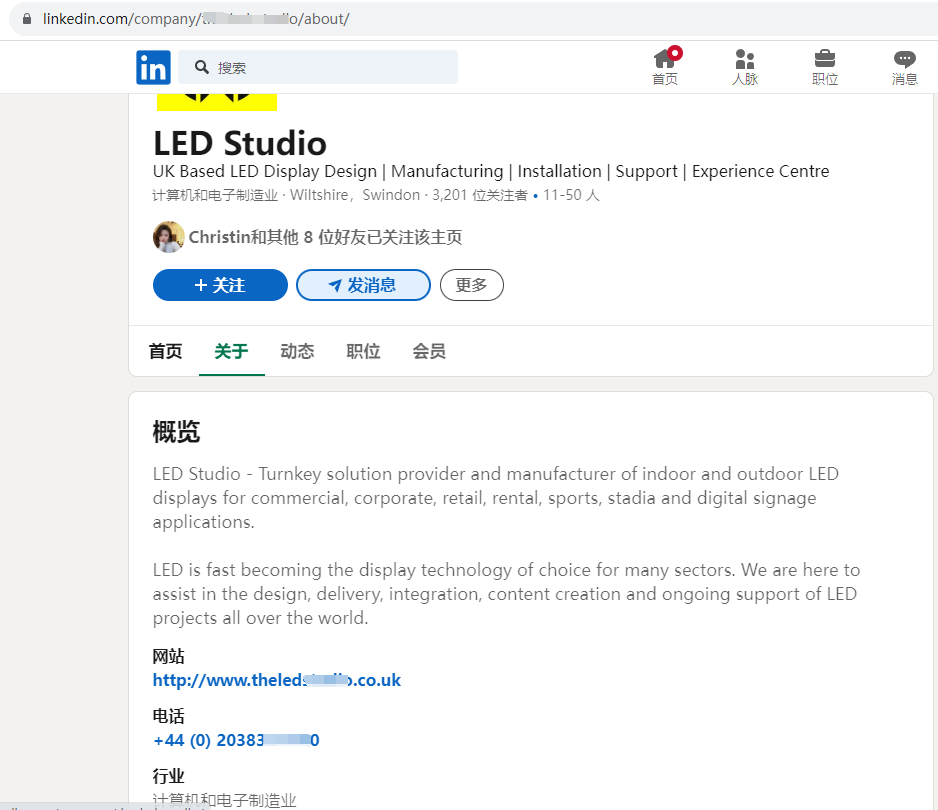Switch to the 会员 people tab
The height and width of the screenshot is (810, 938).
click(429, 351)
